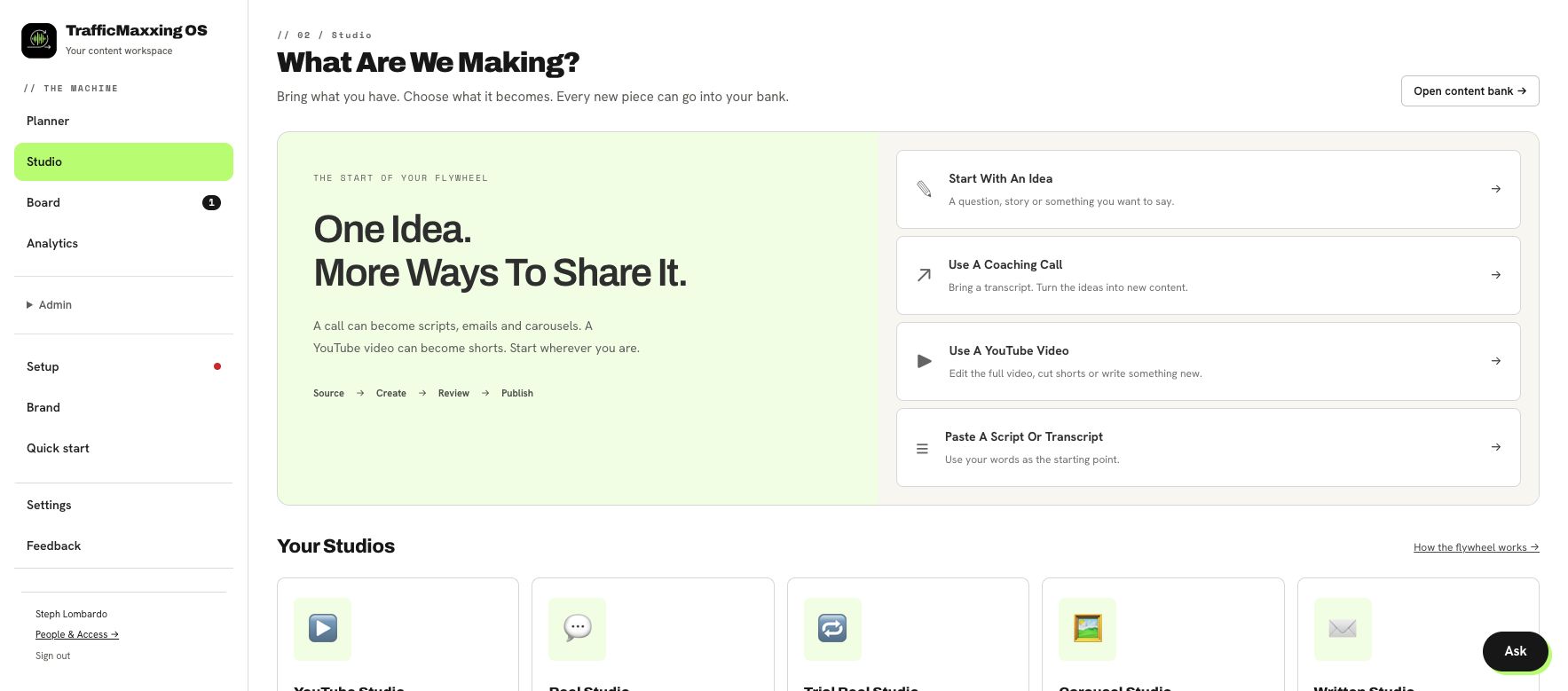Open the framed picture studio icon
1568x691 pixels.
click(1088, 629)
